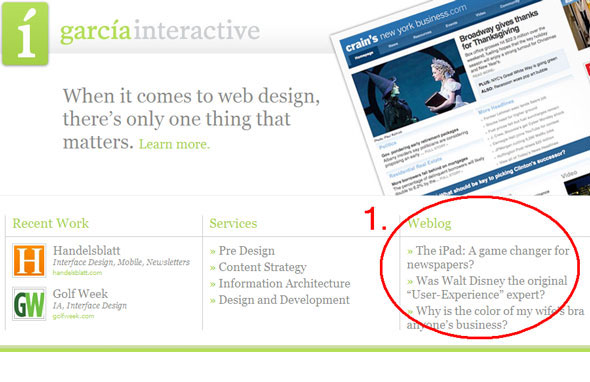The width and height of the screenshot is (590, 382).
Task: Click the Recent Work heading
Action: pos(50,223)
